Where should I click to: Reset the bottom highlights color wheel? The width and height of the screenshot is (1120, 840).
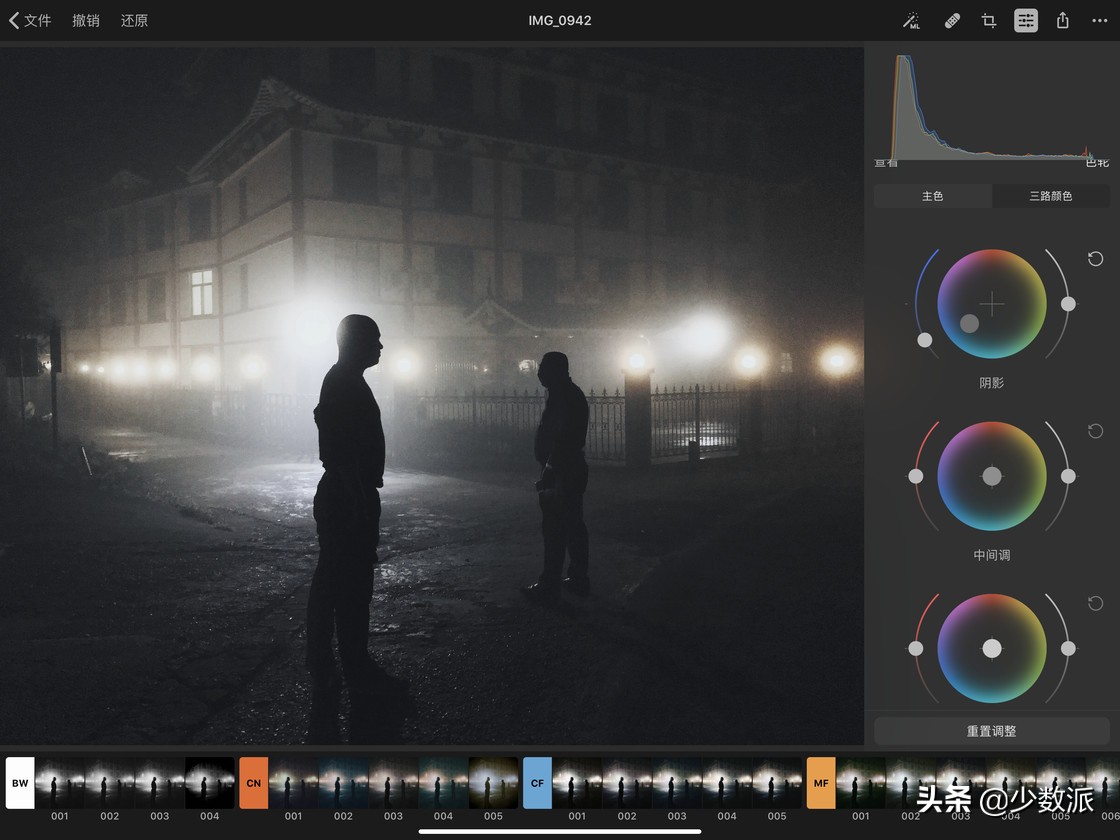point(1095,603)
